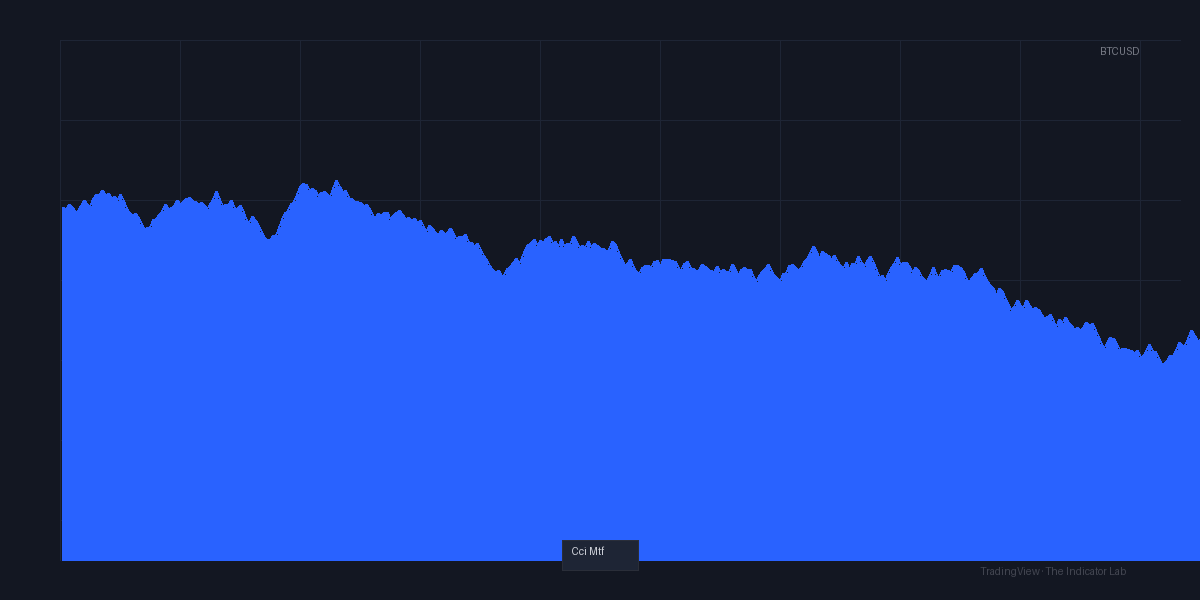This screenshot has height=600, width=1200.
Task: Click the BTCUSD symbol label
Action: 1119,51
